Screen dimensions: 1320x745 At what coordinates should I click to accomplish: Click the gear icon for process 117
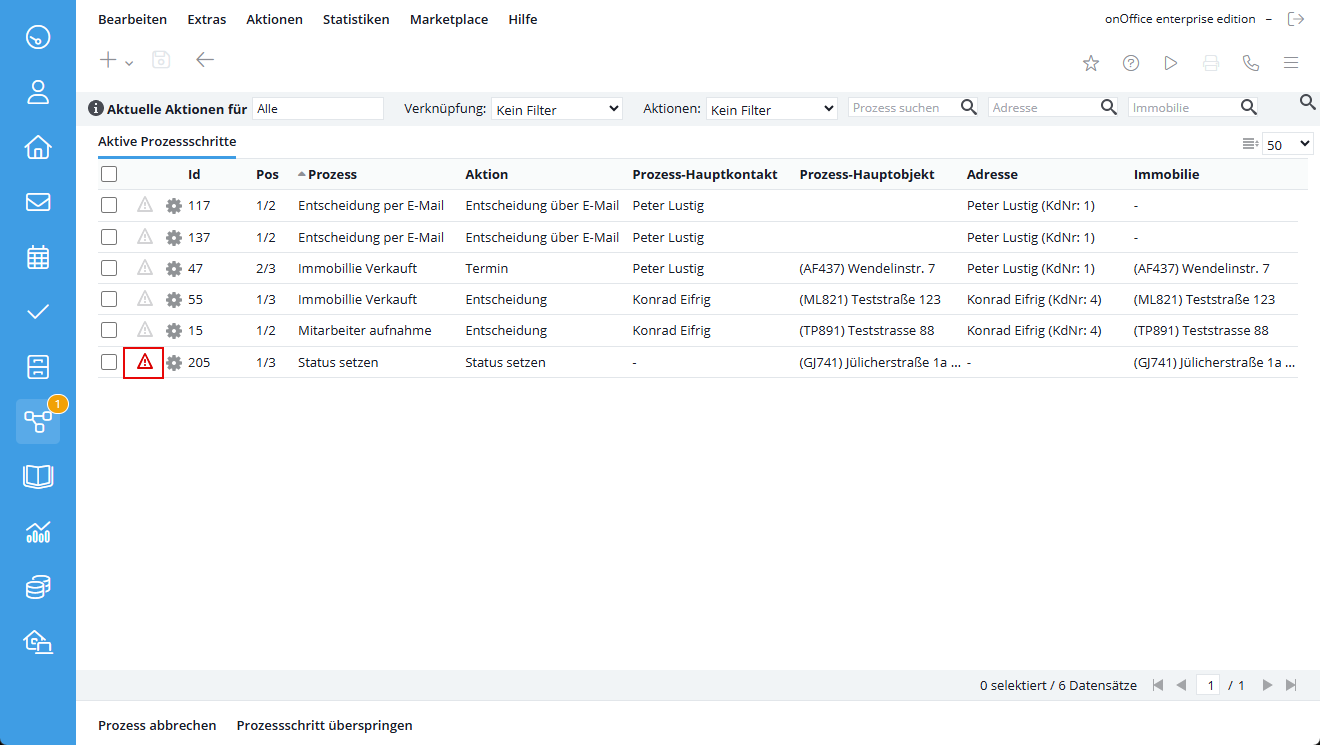click(x=174, y=206)
